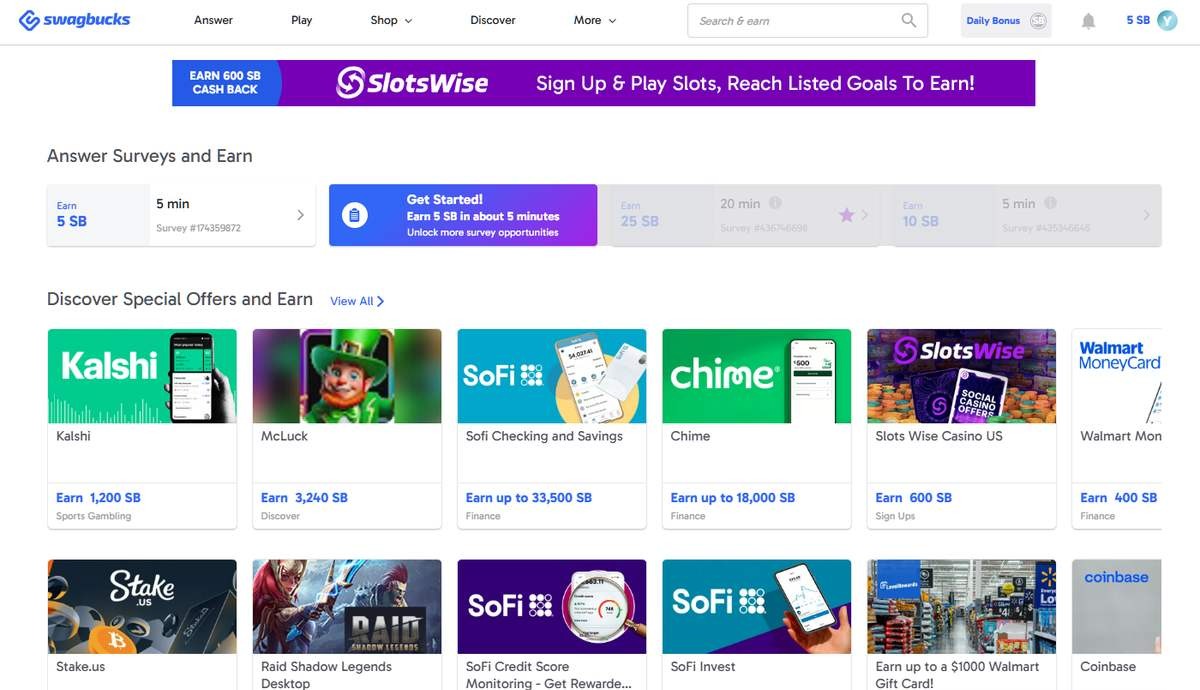The height and width of the screenshot is (690, 1200).
Task: Click the SoFi Invest title
Action: point(703,667)
